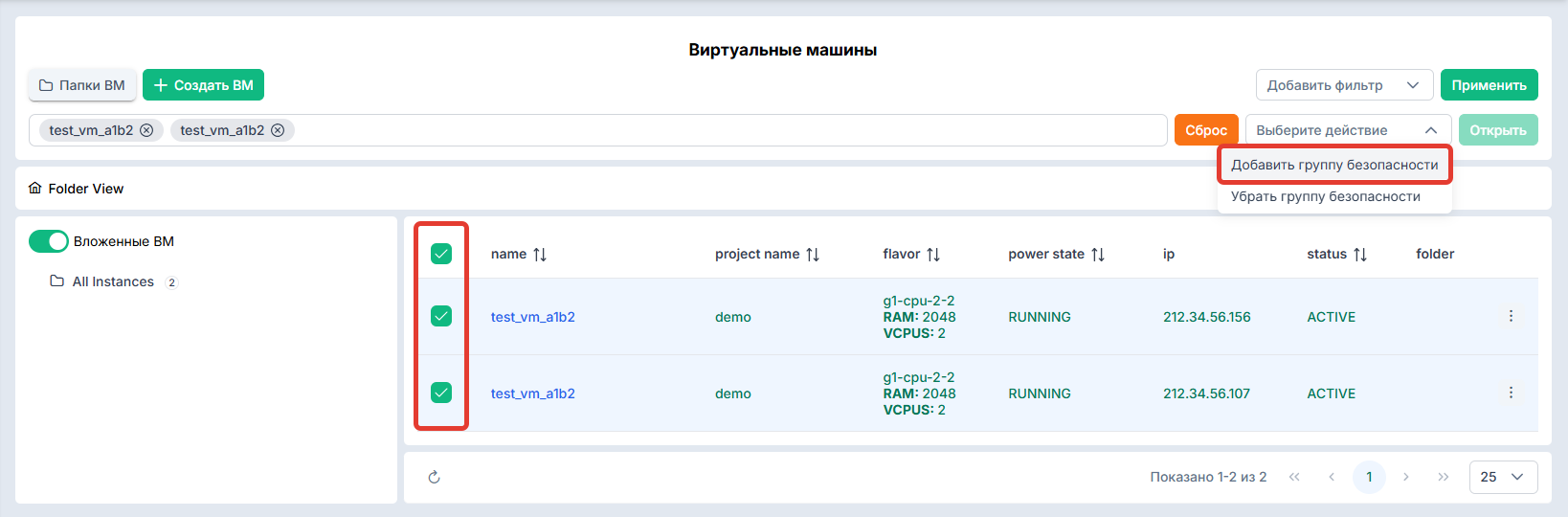
Task: Sort table by project name column
Action: [813, 254]
